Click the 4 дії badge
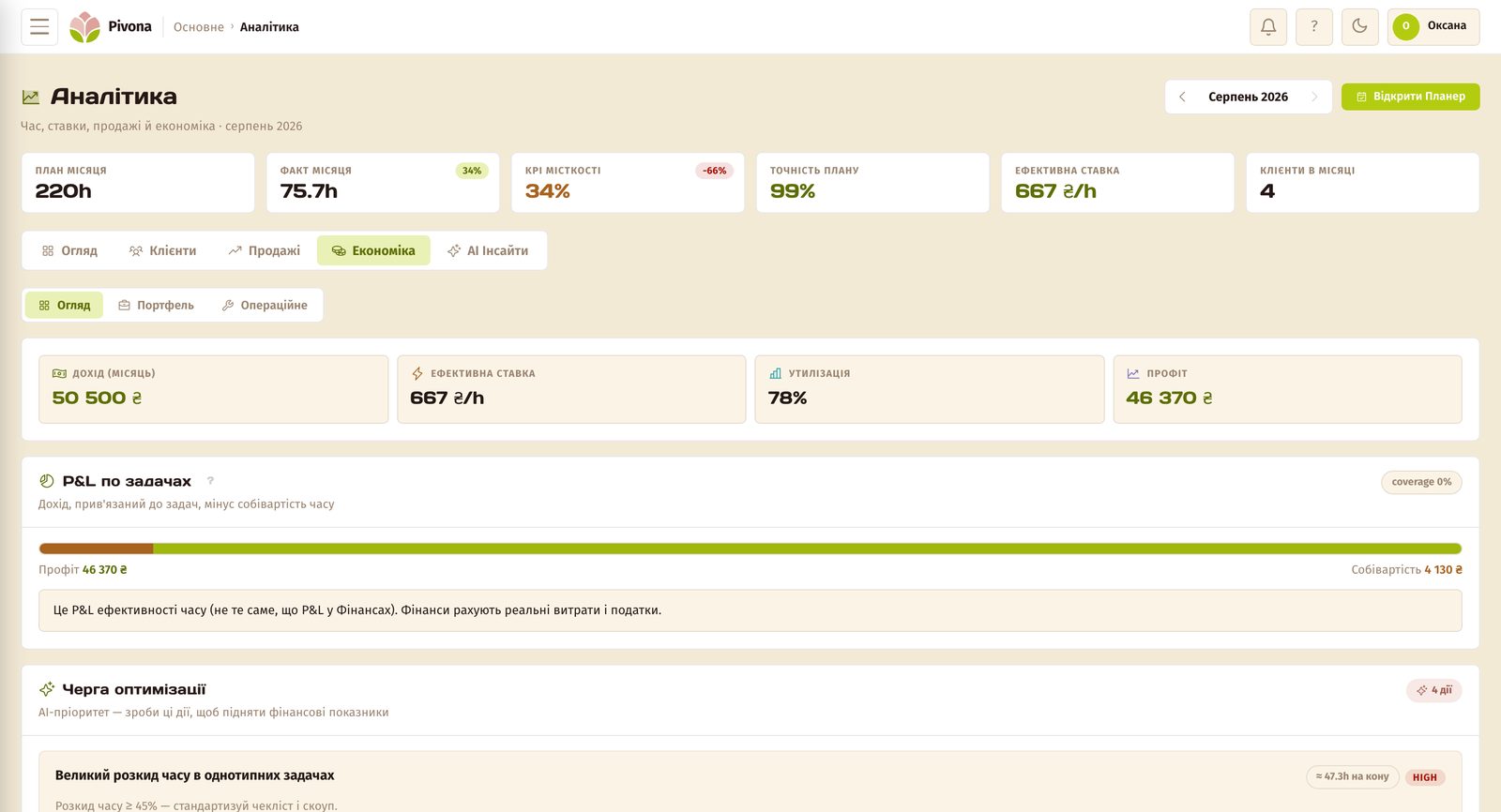Screen dimensions: 1501x812 click(1434, 690)
